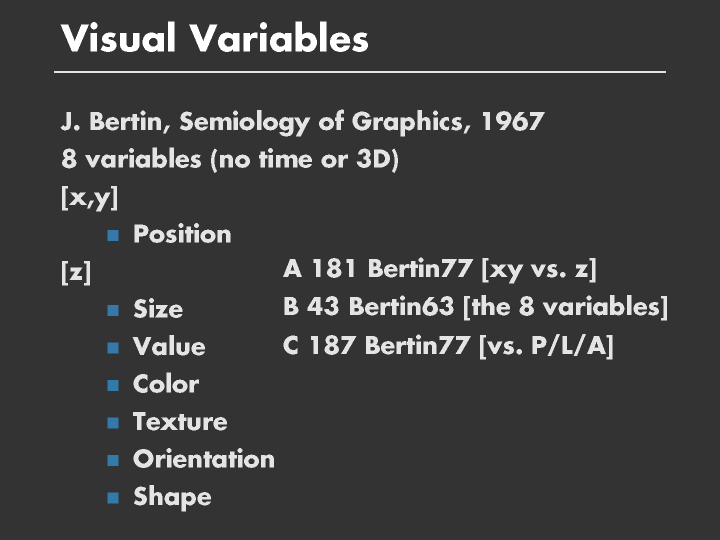Select the square bullet next to Value

(x=113, y=348)
